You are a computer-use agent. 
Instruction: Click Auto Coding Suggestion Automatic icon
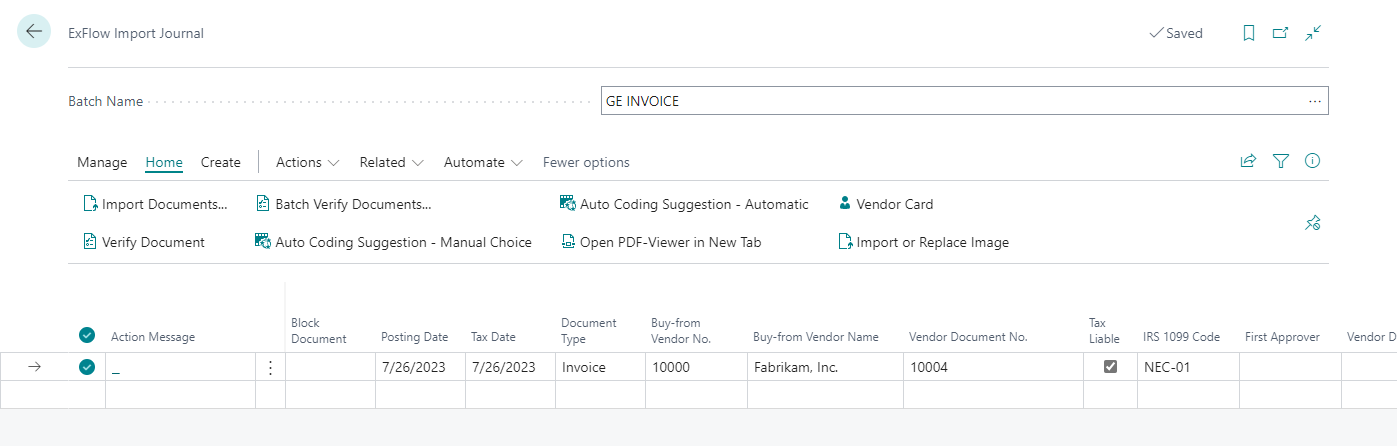tap(568, 204)
